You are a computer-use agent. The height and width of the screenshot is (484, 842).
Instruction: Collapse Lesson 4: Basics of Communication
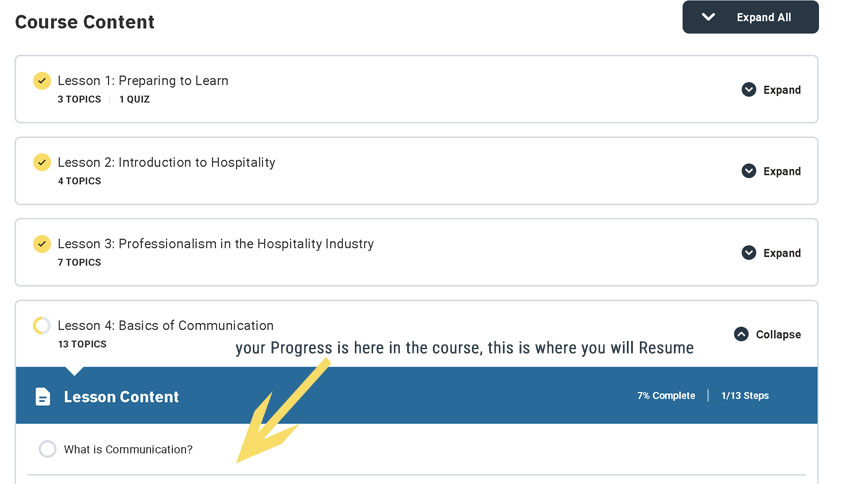(x=767, y=334)
